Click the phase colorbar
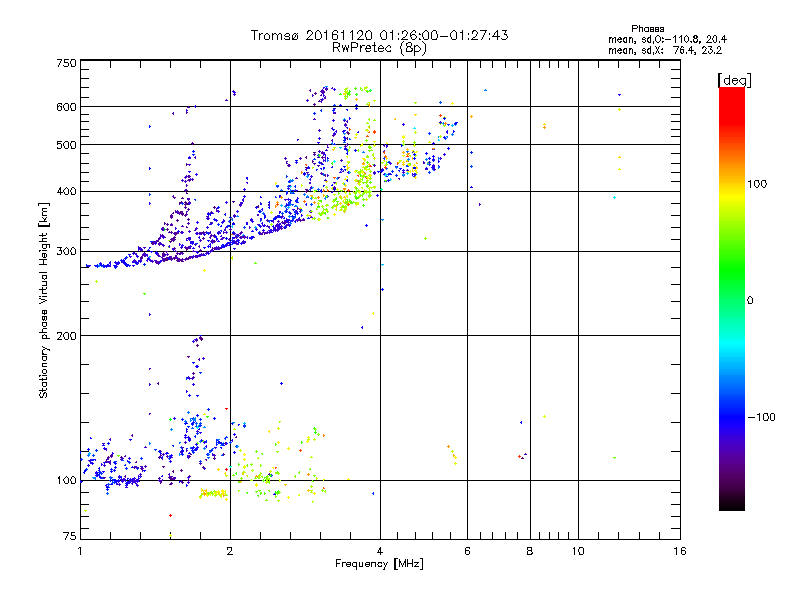Viewport: 800px width, 600px height. click(732, 299)
